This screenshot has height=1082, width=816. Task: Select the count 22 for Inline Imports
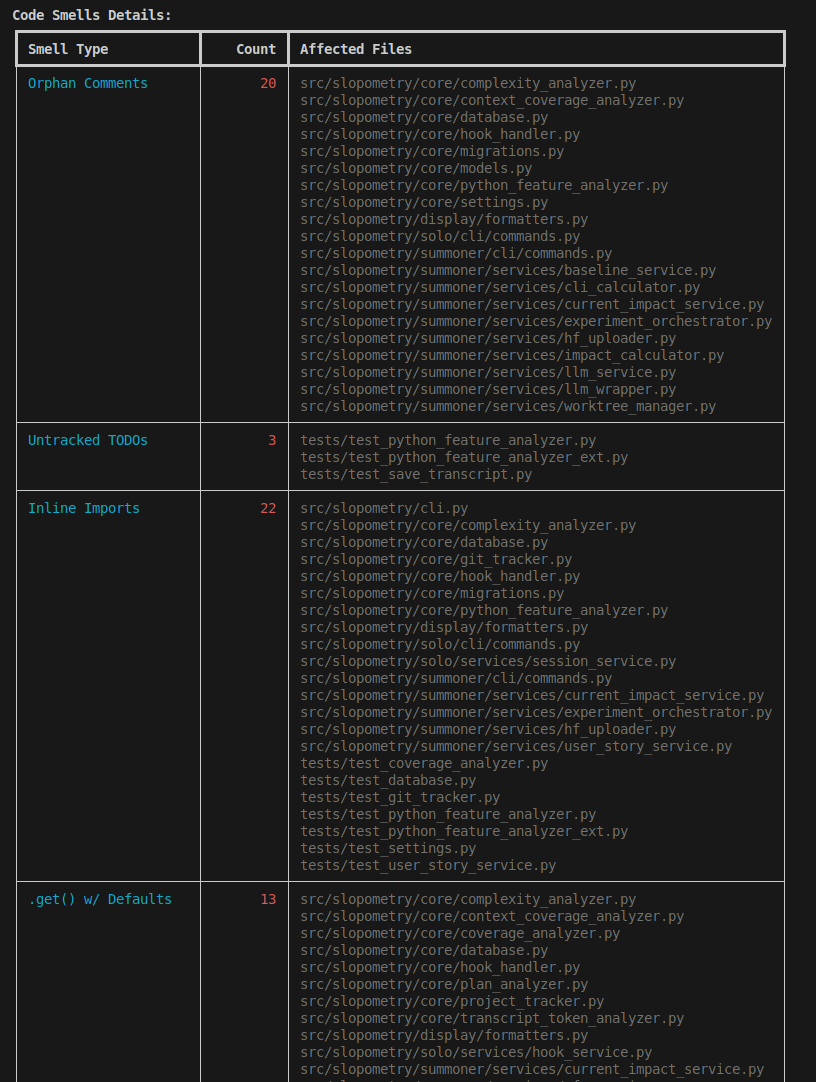tap(268, 508)
